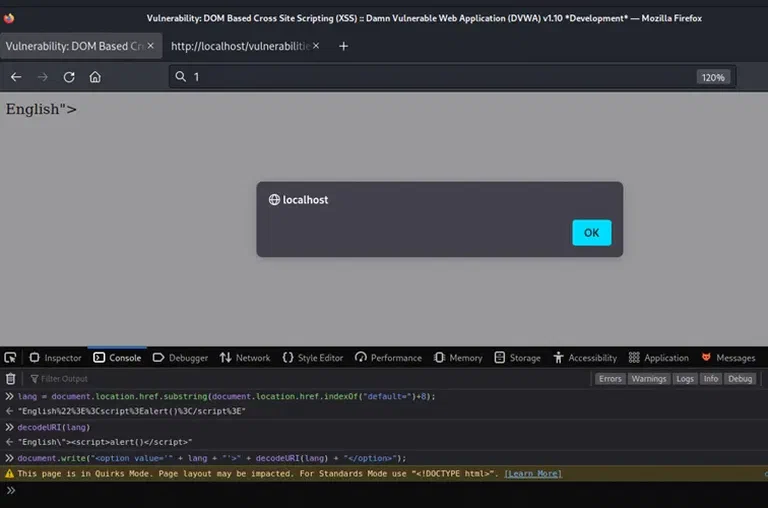Viewport: 768px width, 508px height.
Task: Open the Style Editor panel
Action: click(312, 358)
